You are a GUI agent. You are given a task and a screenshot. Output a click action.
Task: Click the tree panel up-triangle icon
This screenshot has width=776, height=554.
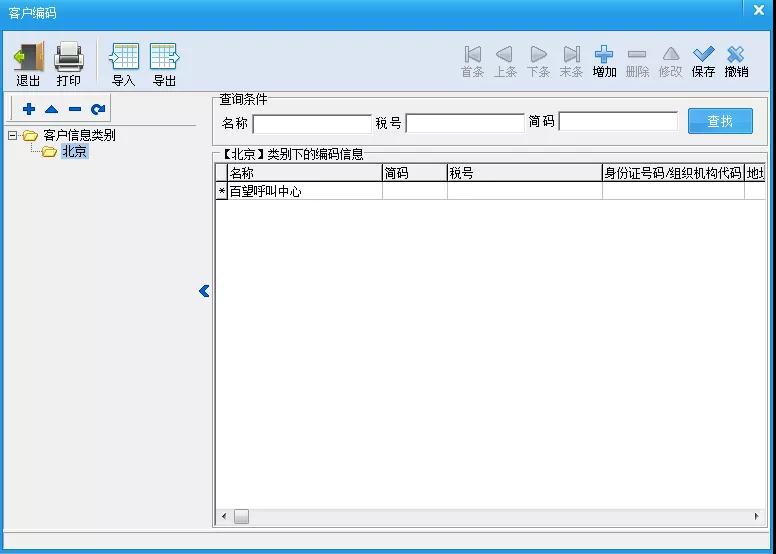(51, 109)
